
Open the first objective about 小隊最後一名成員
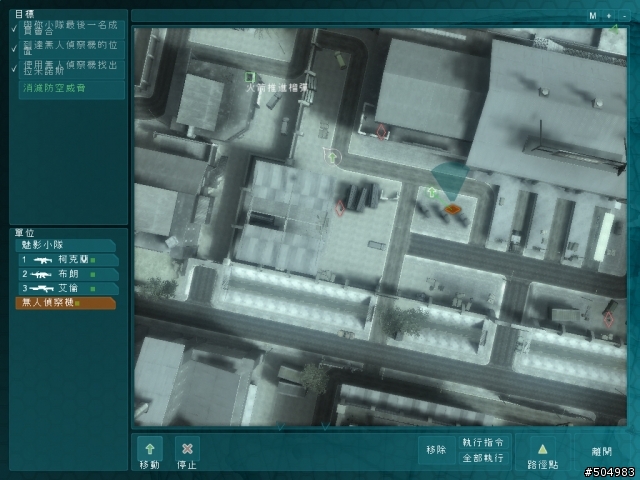[x=71, y=29]
